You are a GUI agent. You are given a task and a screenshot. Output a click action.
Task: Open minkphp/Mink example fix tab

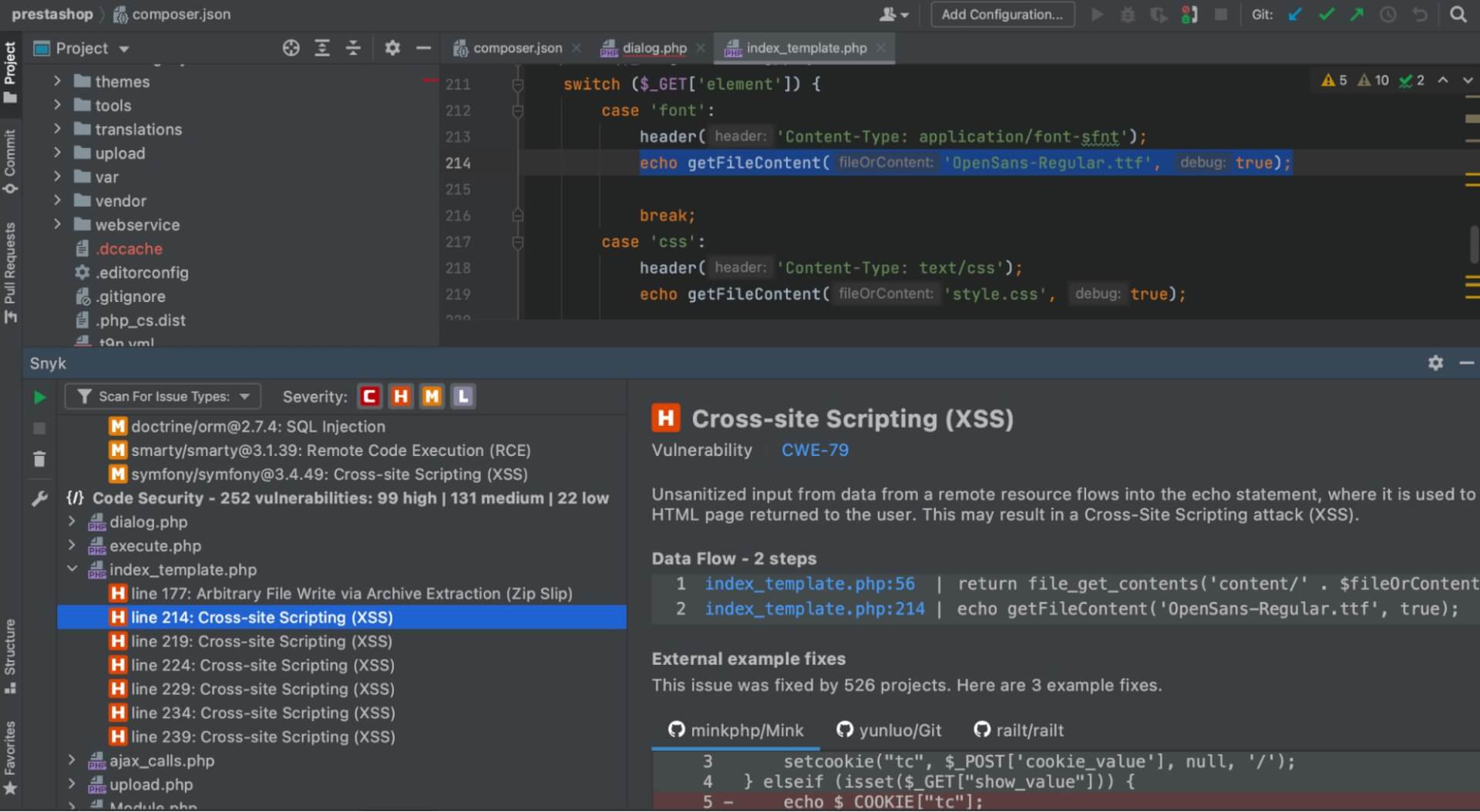pyautogui.click(x=735, y=730)
